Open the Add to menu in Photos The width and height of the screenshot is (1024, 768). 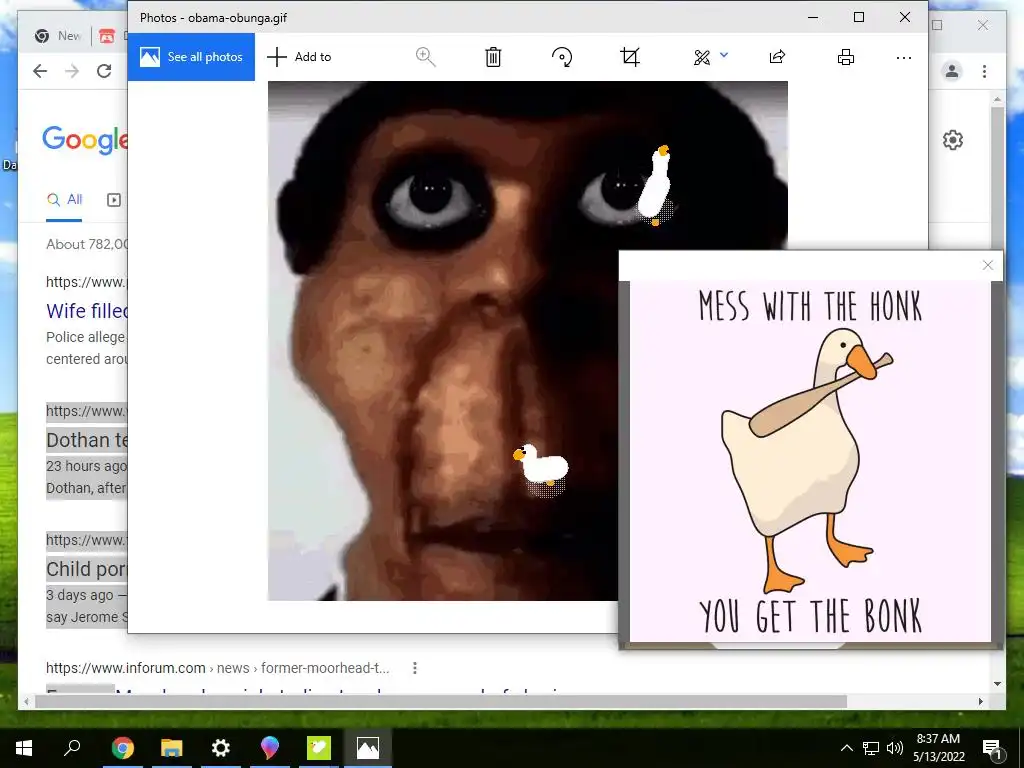coord(300,57)
